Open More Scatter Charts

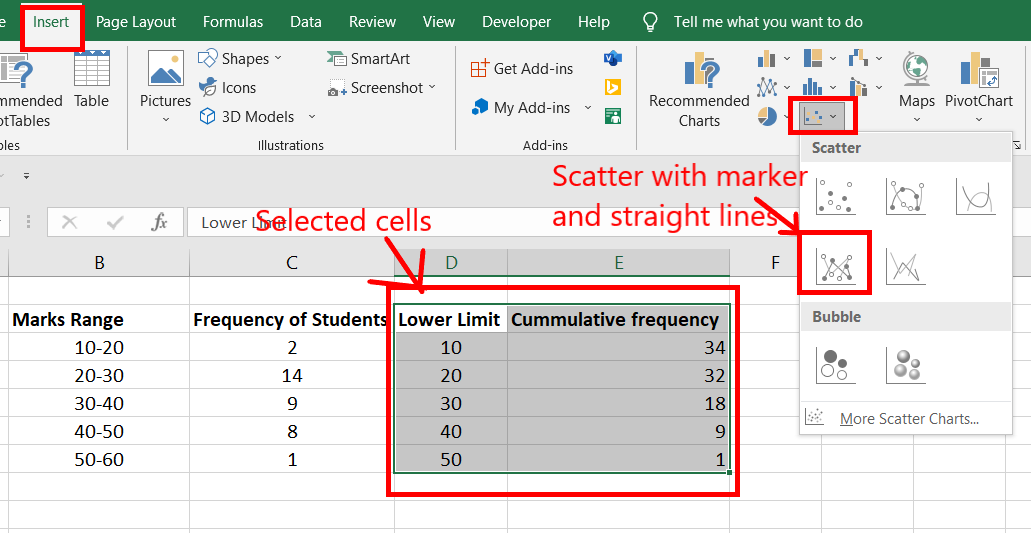(x=905, y=419)
